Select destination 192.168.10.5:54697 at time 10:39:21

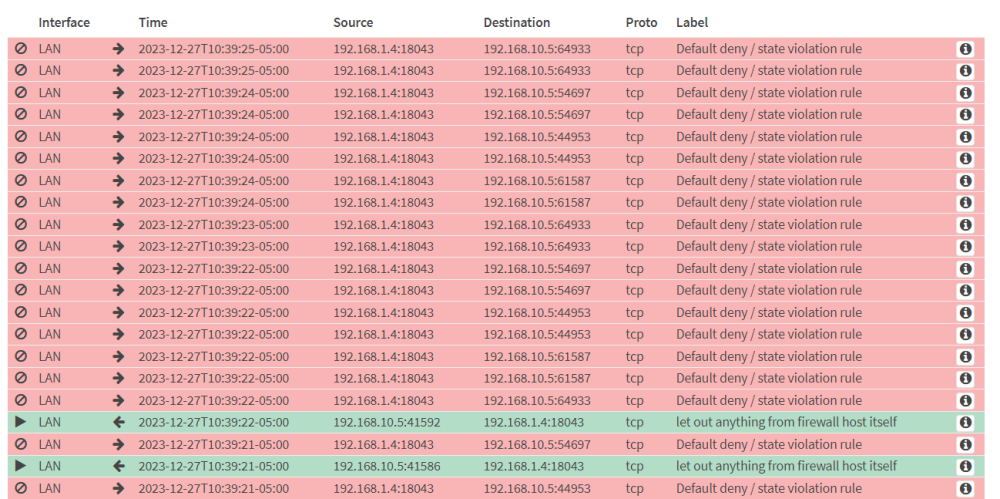[x=537, y=444]
